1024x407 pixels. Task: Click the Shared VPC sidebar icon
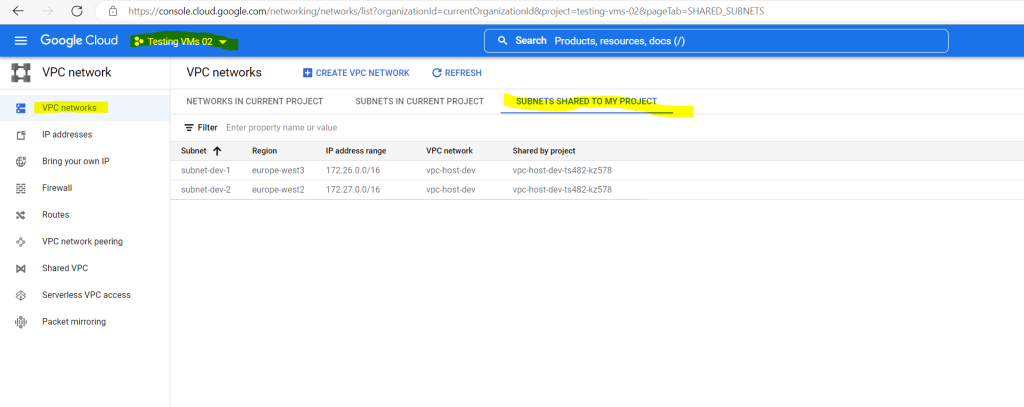click(21, 269)
